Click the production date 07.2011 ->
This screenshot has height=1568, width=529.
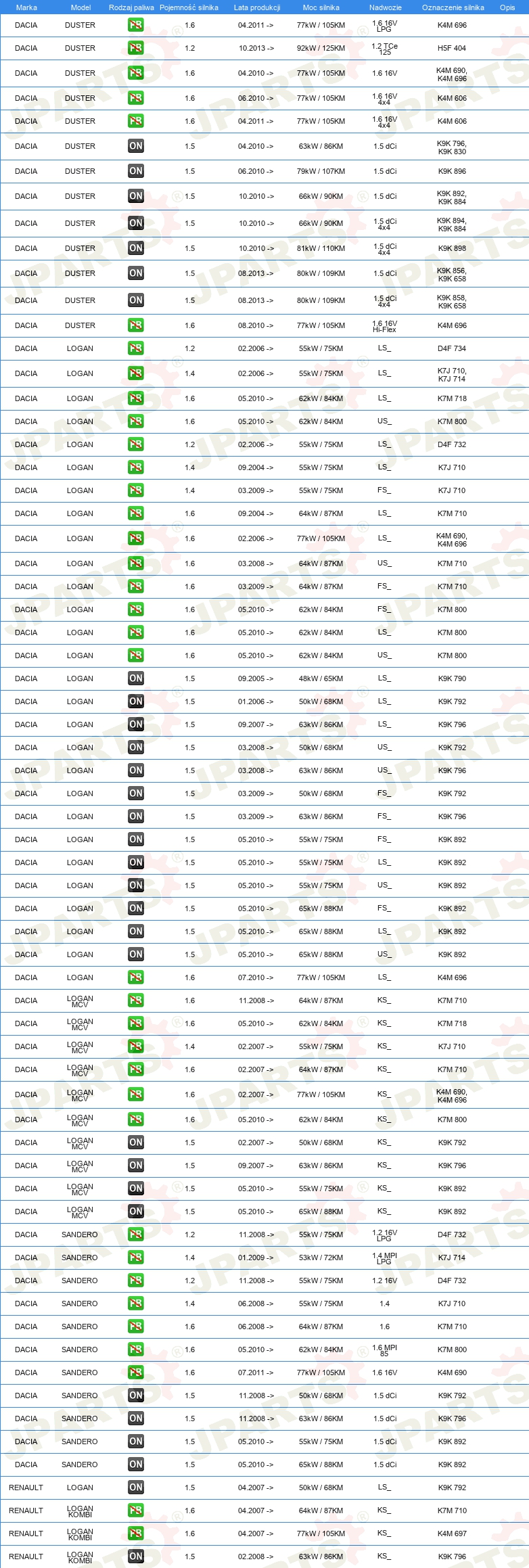coord(256,1373)
